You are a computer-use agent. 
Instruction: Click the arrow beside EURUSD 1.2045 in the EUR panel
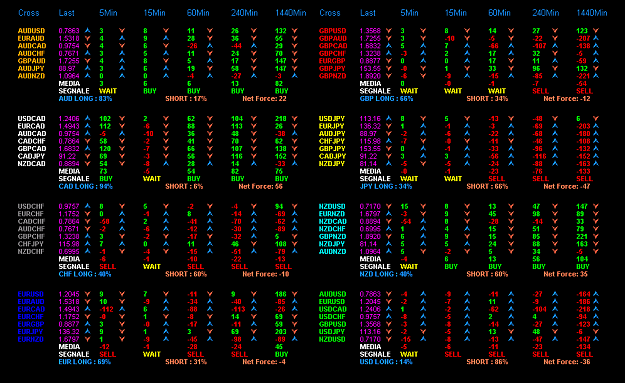point(87,294)
